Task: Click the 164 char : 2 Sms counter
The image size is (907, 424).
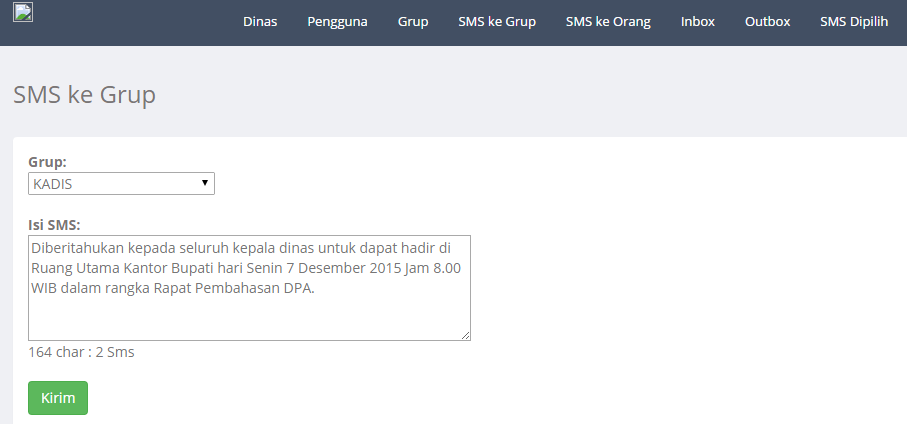Action: pos(81,352)
